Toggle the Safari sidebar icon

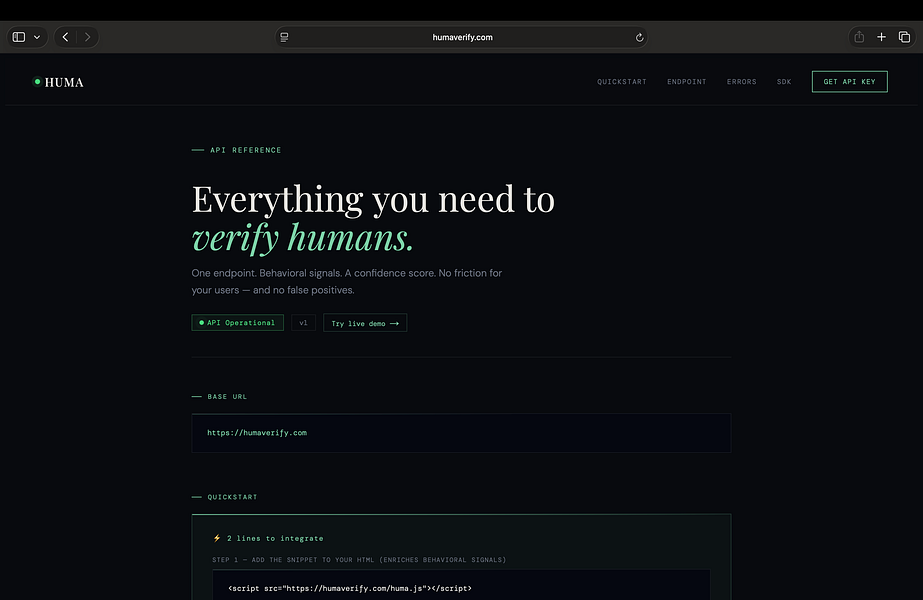pyautogui.click(x=19, y=37)
